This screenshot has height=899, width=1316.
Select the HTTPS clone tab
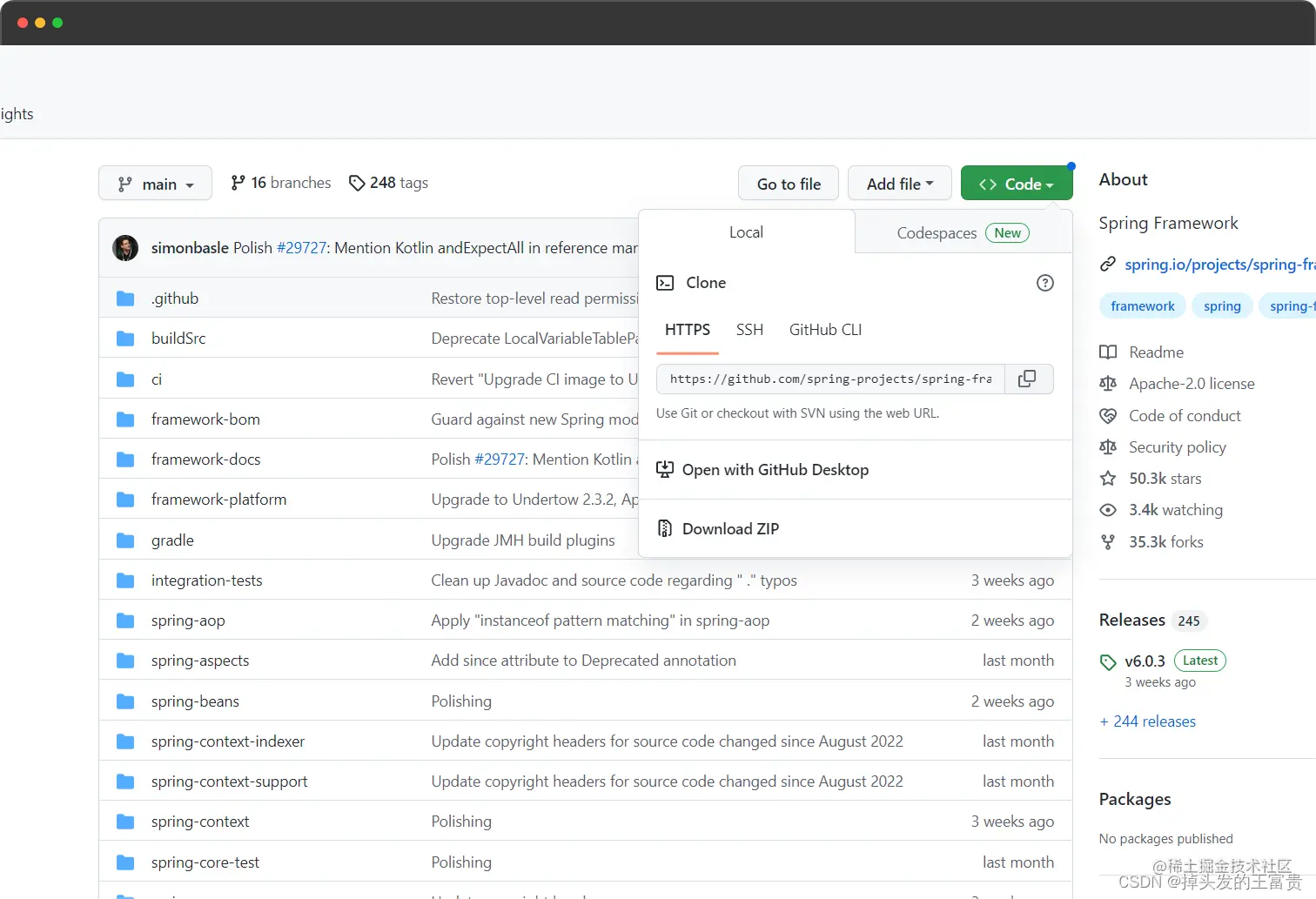point(688,330)
